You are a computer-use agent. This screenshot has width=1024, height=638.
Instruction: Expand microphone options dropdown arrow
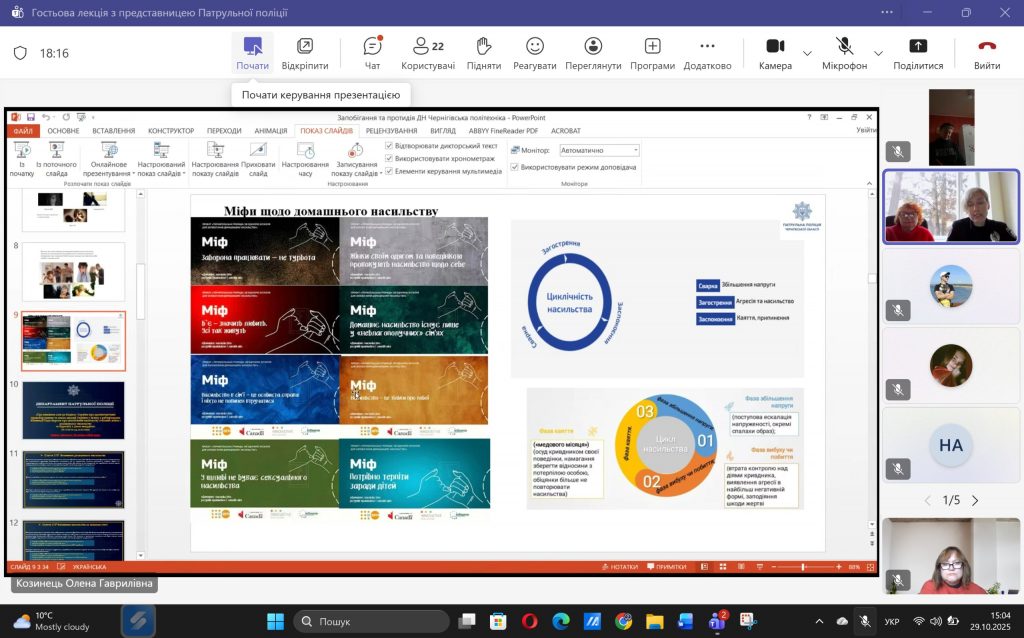[879, 53]
